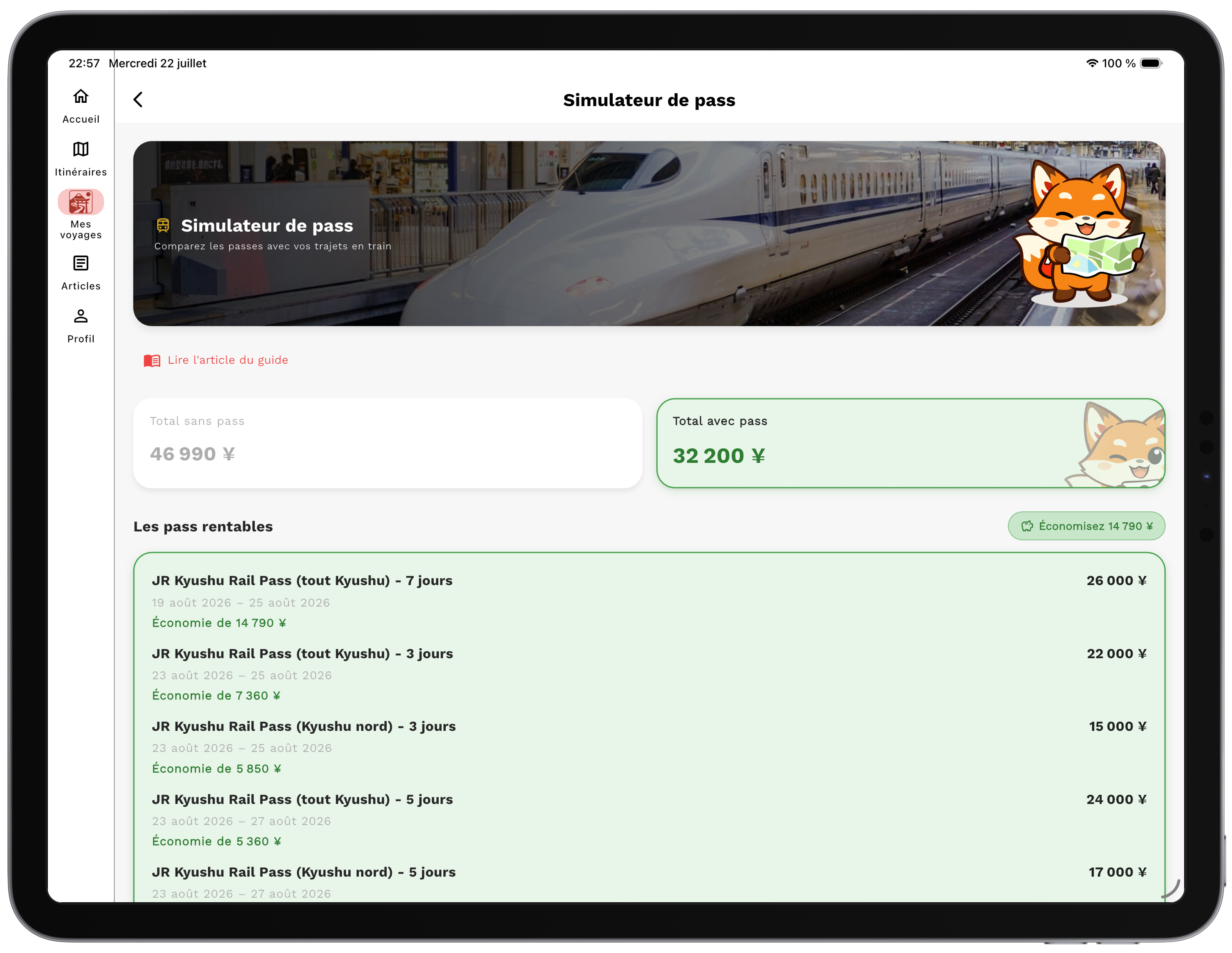Click the Mercredi 22 juillet date
The image size is (1232, 953).
click(x=157, y=63)
